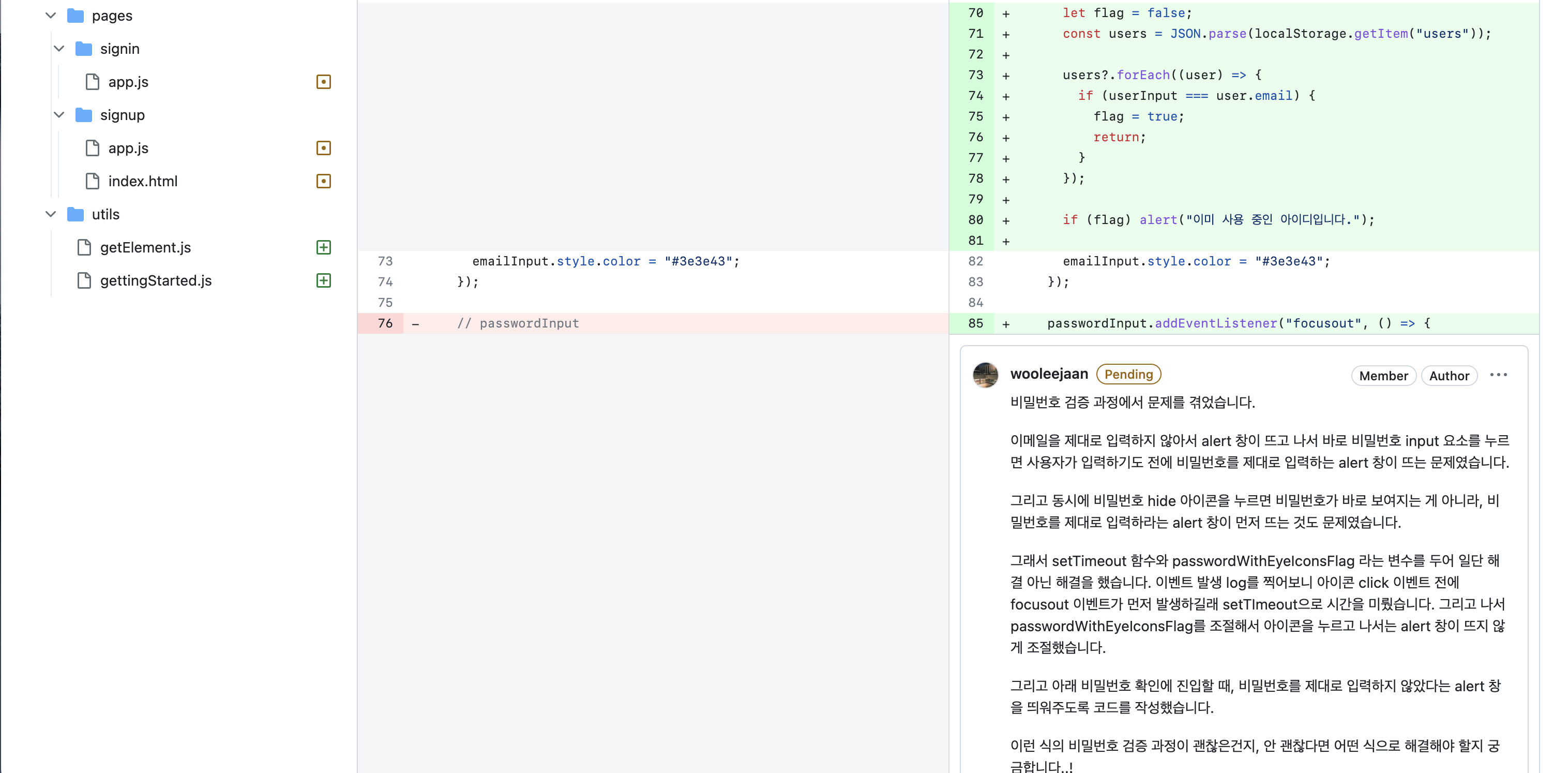This screenshot has height=773, width=1568.
Task: Click the Pending review label
Action: pyautogui.click(x=1128, y=375)
